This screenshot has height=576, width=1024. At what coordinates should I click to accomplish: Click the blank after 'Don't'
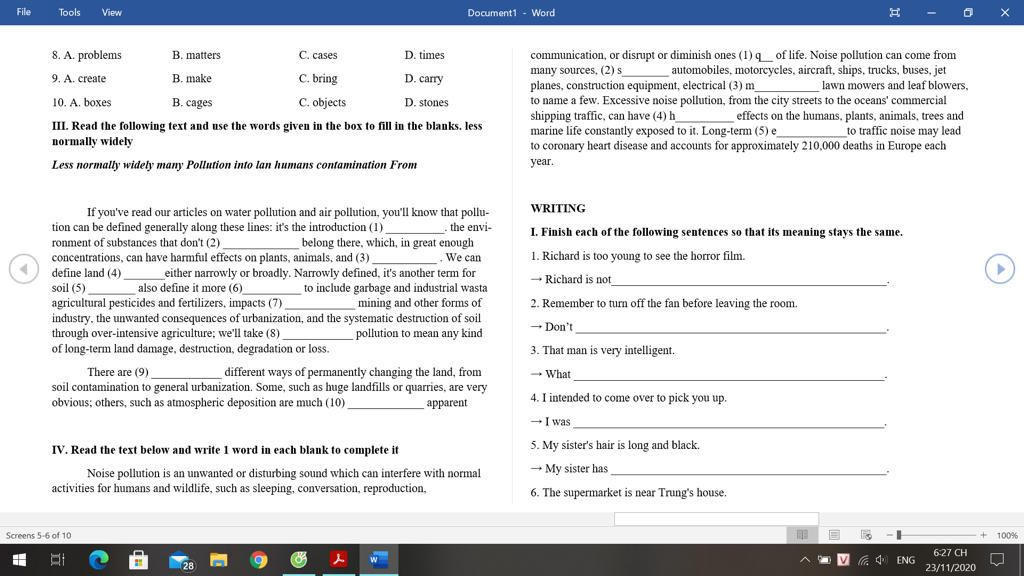tap(731, 327)
